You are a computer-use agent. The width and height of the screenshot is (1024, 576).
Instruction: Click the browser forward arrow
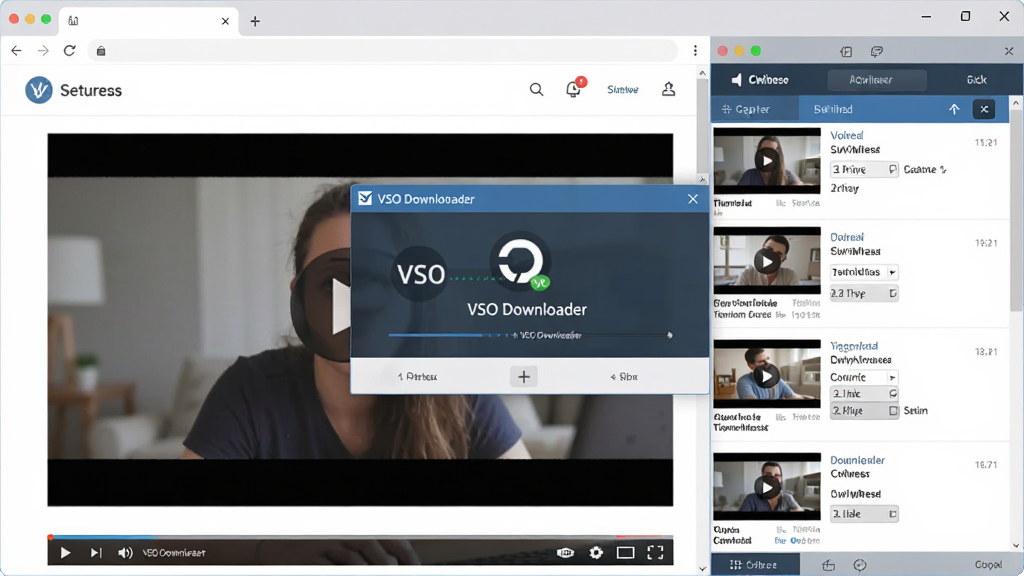pyautogui.click(x=43, y=50)
